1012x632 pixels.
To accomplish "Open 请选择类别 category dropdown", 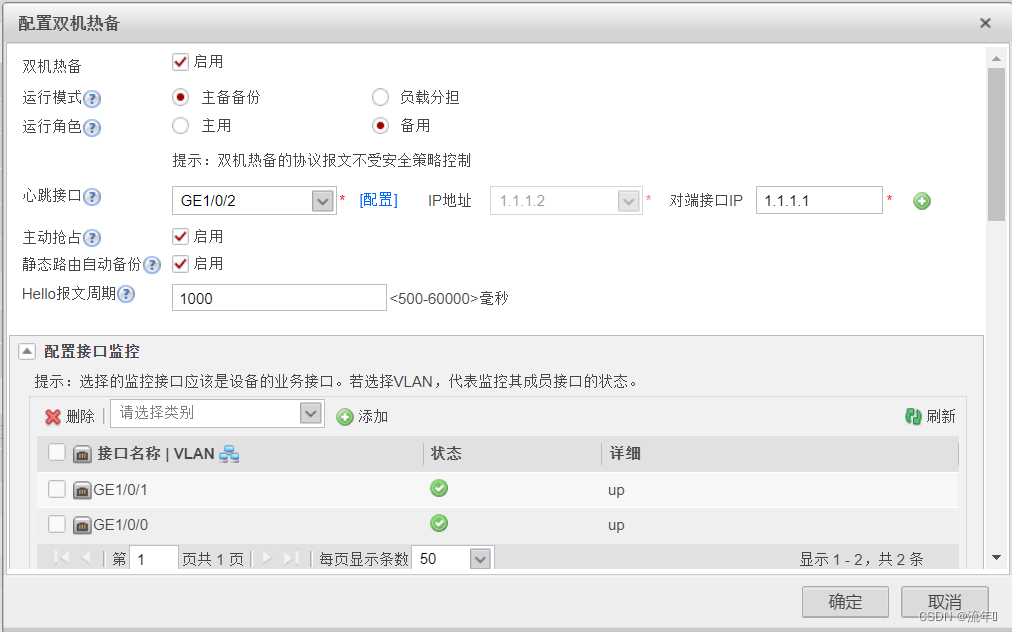I will pyautogui.click(x=310, y=413).
